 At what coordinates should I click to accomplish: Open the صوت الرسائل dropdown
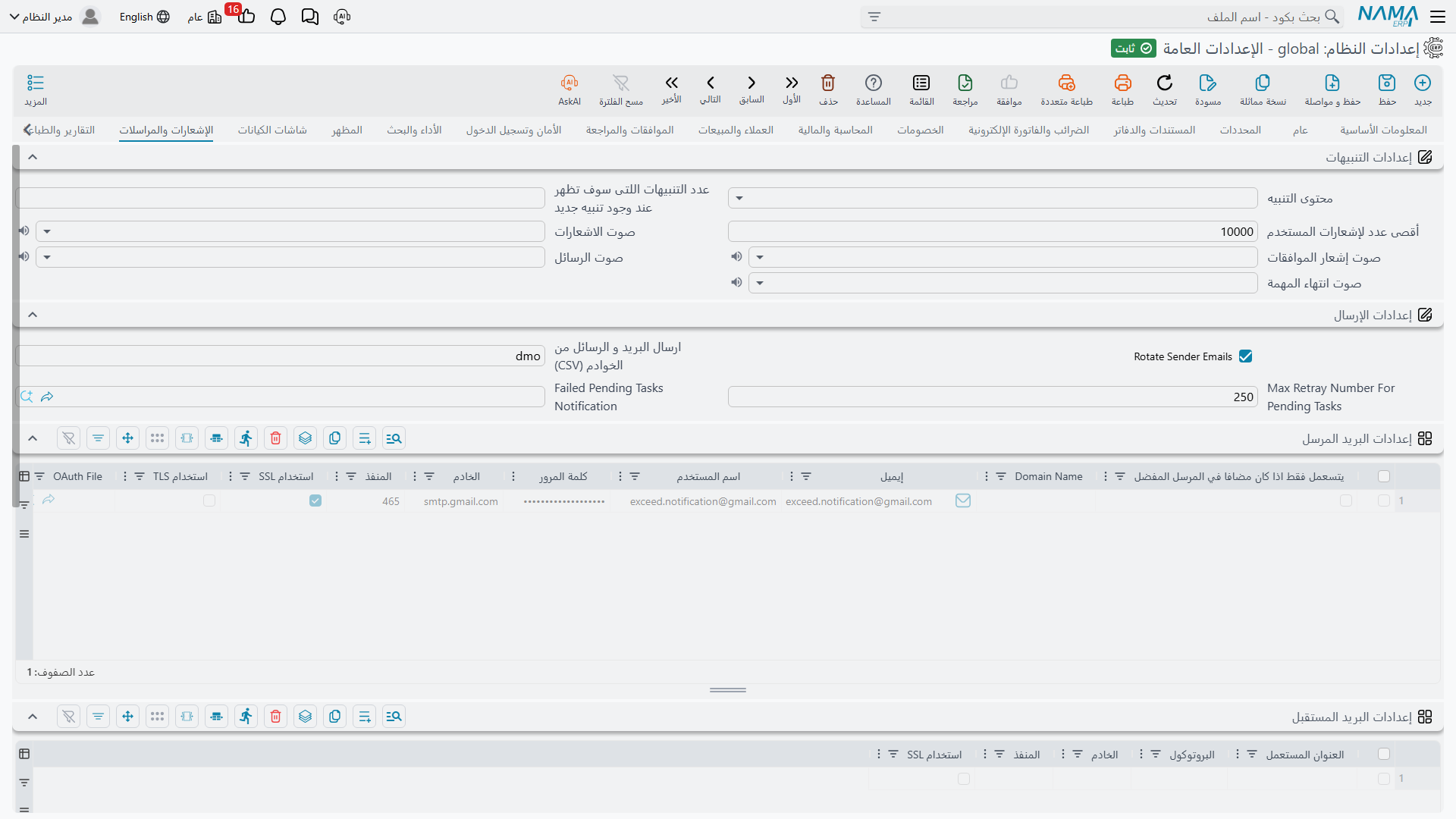pyautogui.click(x=47, y=257)
